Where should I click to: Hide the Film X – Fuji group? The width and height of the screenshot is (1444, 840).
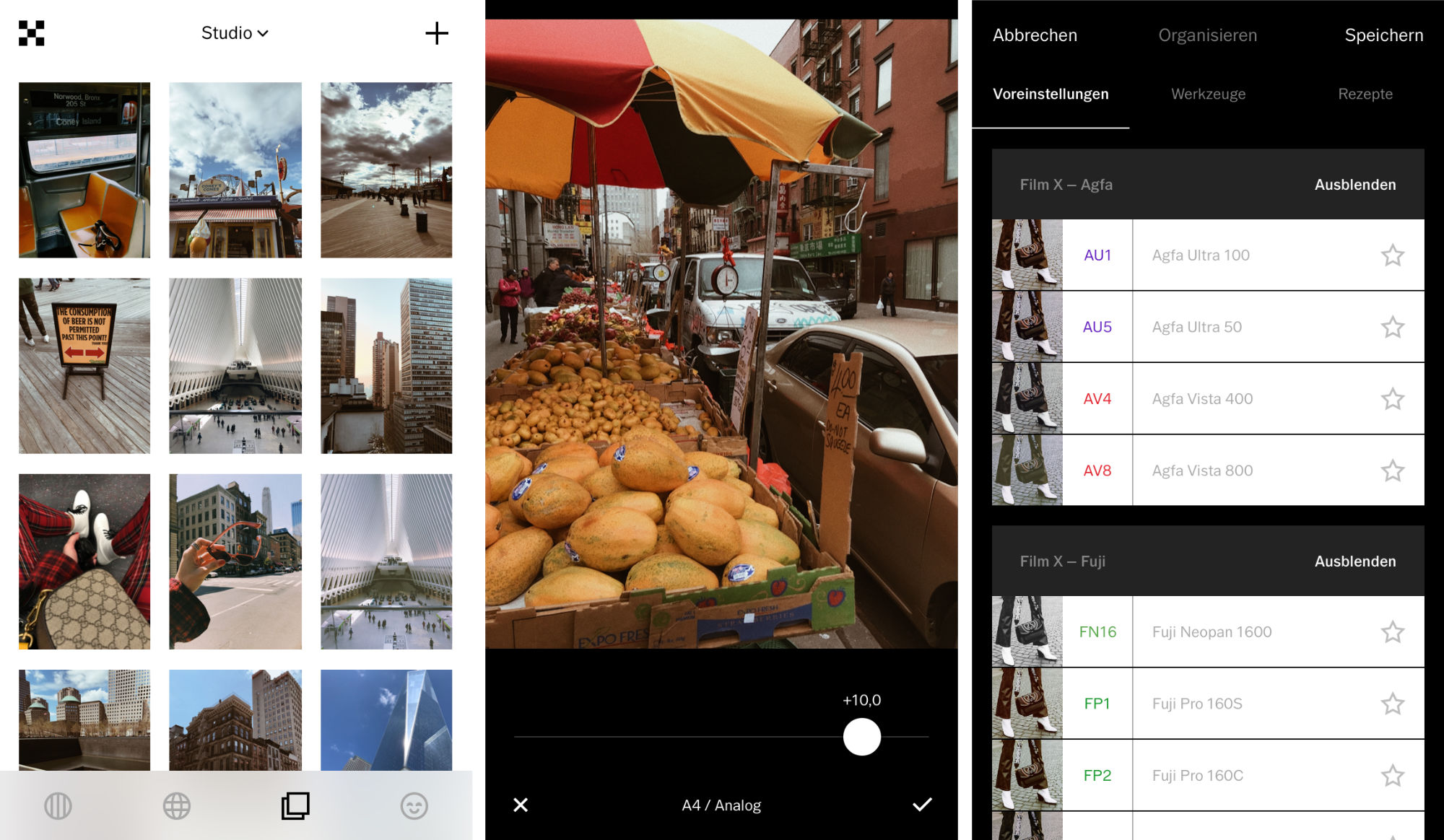pos(1355,561)
